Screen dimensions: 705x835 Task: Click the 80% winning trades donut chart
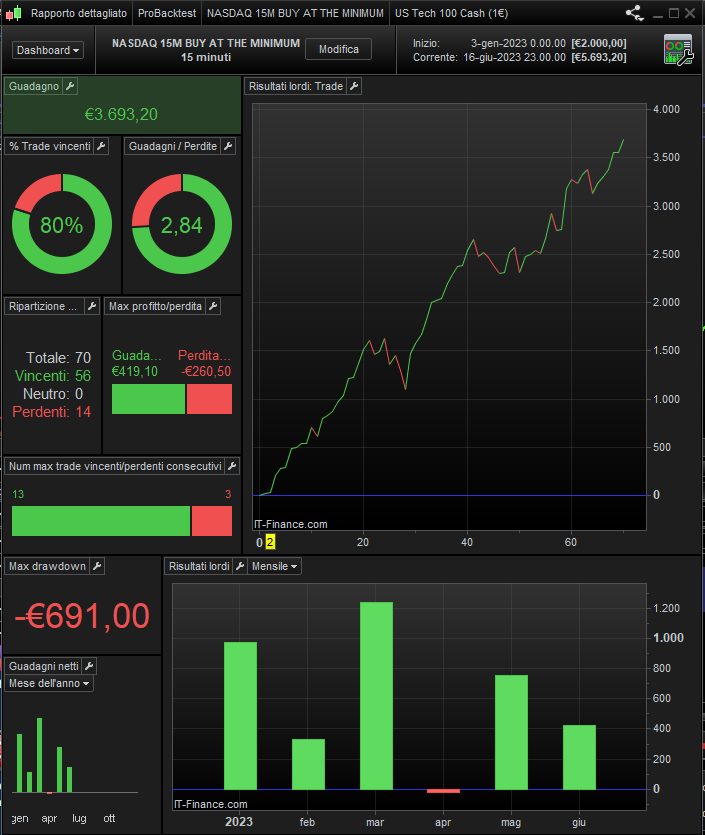click(62, 224)
